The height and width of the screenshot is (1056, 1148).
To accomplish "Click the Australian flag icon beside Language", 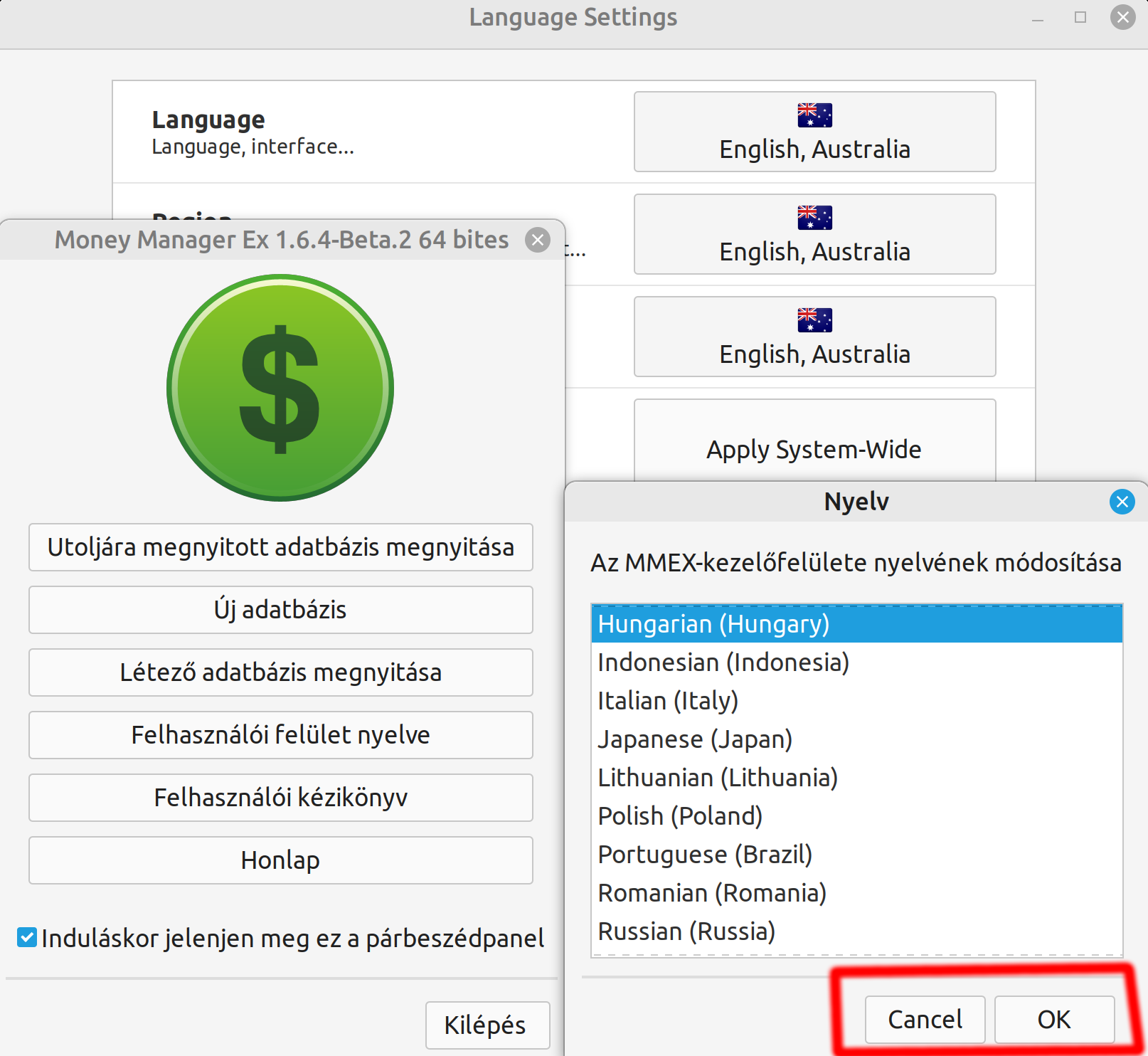I will pyautogui.click(x=814, y=114).
